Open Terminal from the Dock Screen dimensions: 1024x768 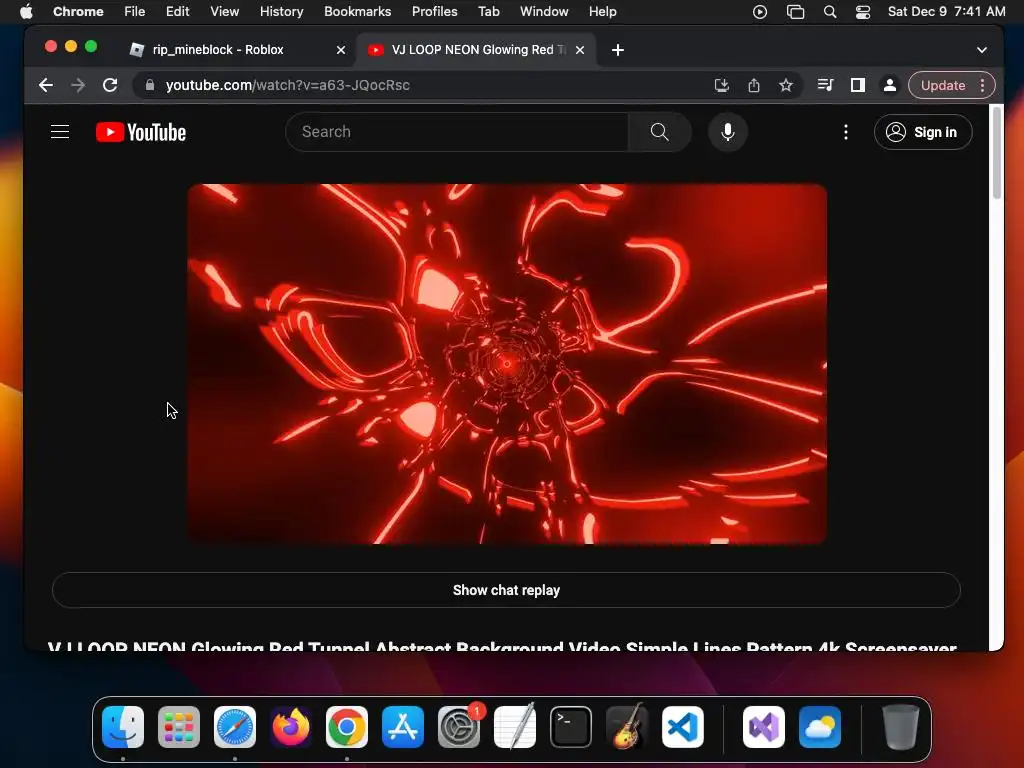[x=571, y=727]
